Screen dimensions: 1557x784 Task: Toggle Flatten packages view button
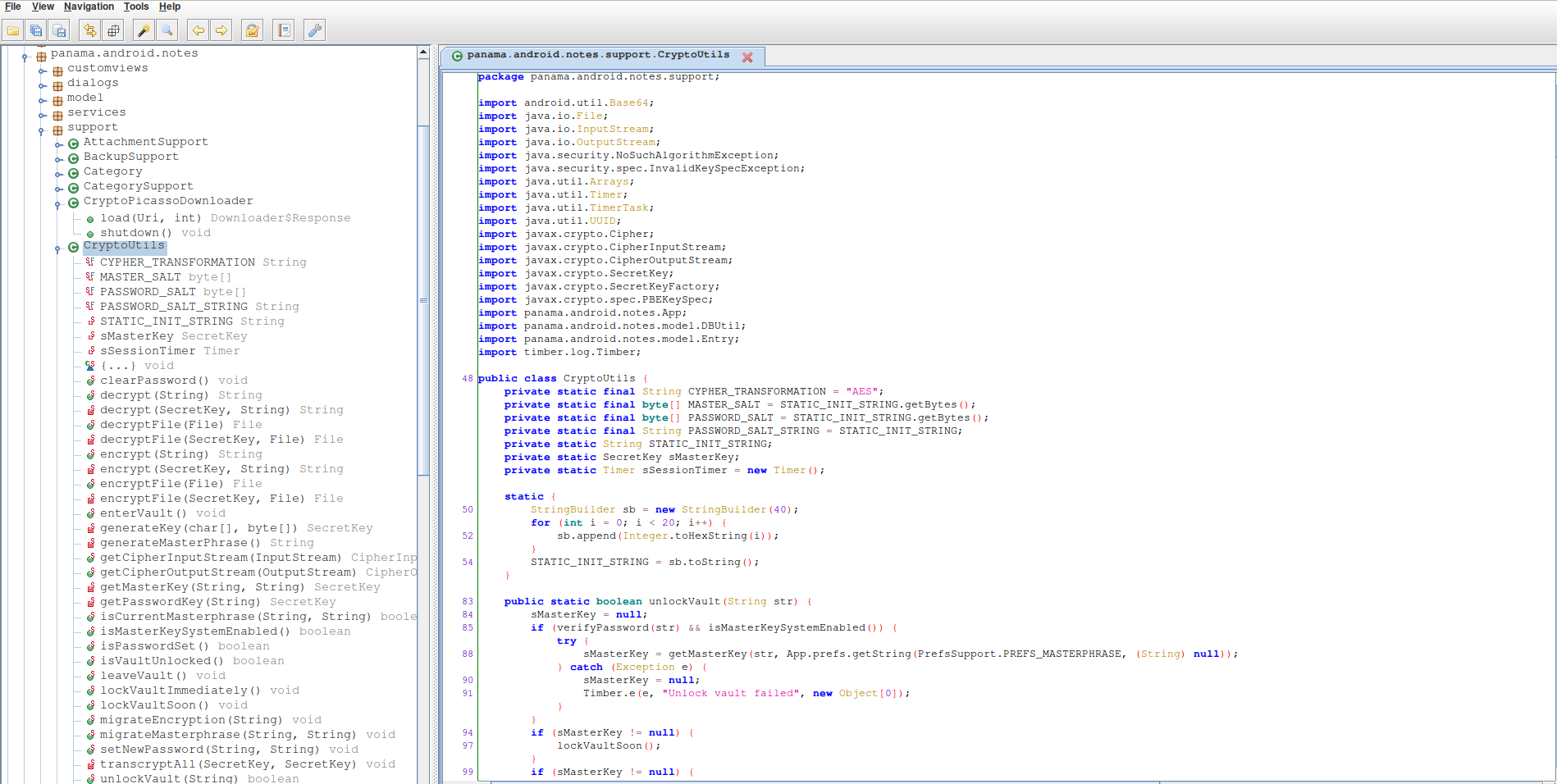click(x=113, y=31)
